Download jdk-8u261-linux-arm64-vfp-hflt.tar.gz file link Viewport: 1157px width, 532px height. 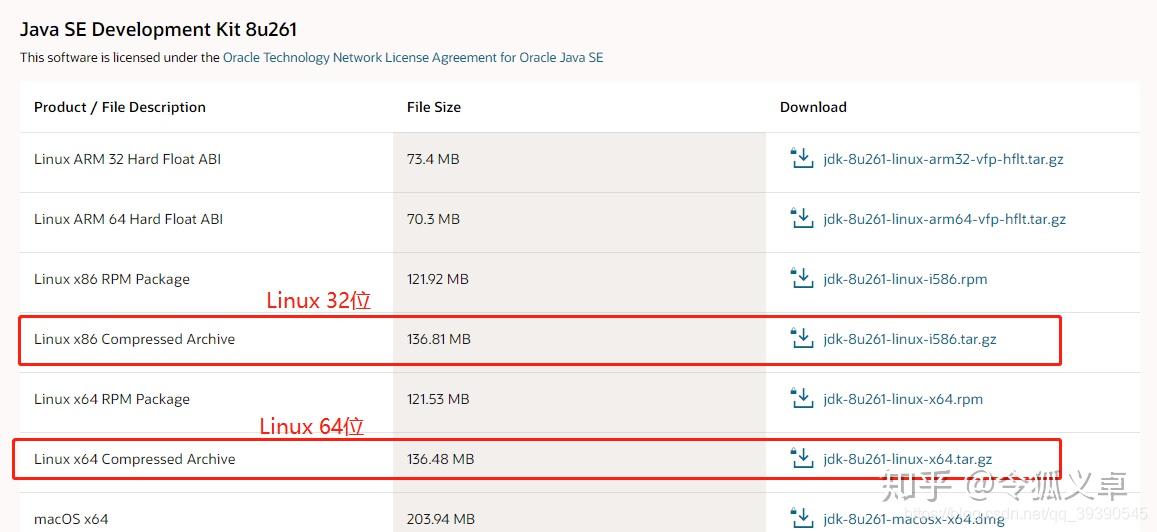(x=944, y=219)
